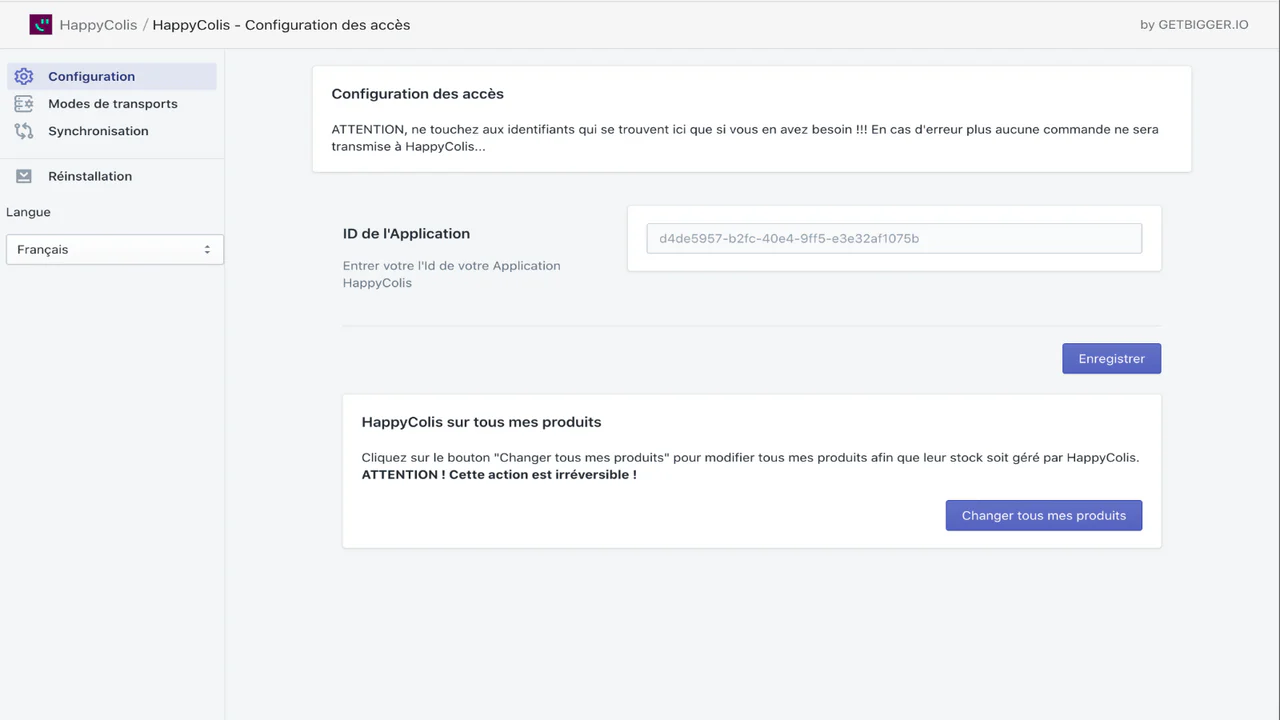The image size is (1280, 720).
Task: Click Changer tous mes produits button
Action: pos(1044,516)
